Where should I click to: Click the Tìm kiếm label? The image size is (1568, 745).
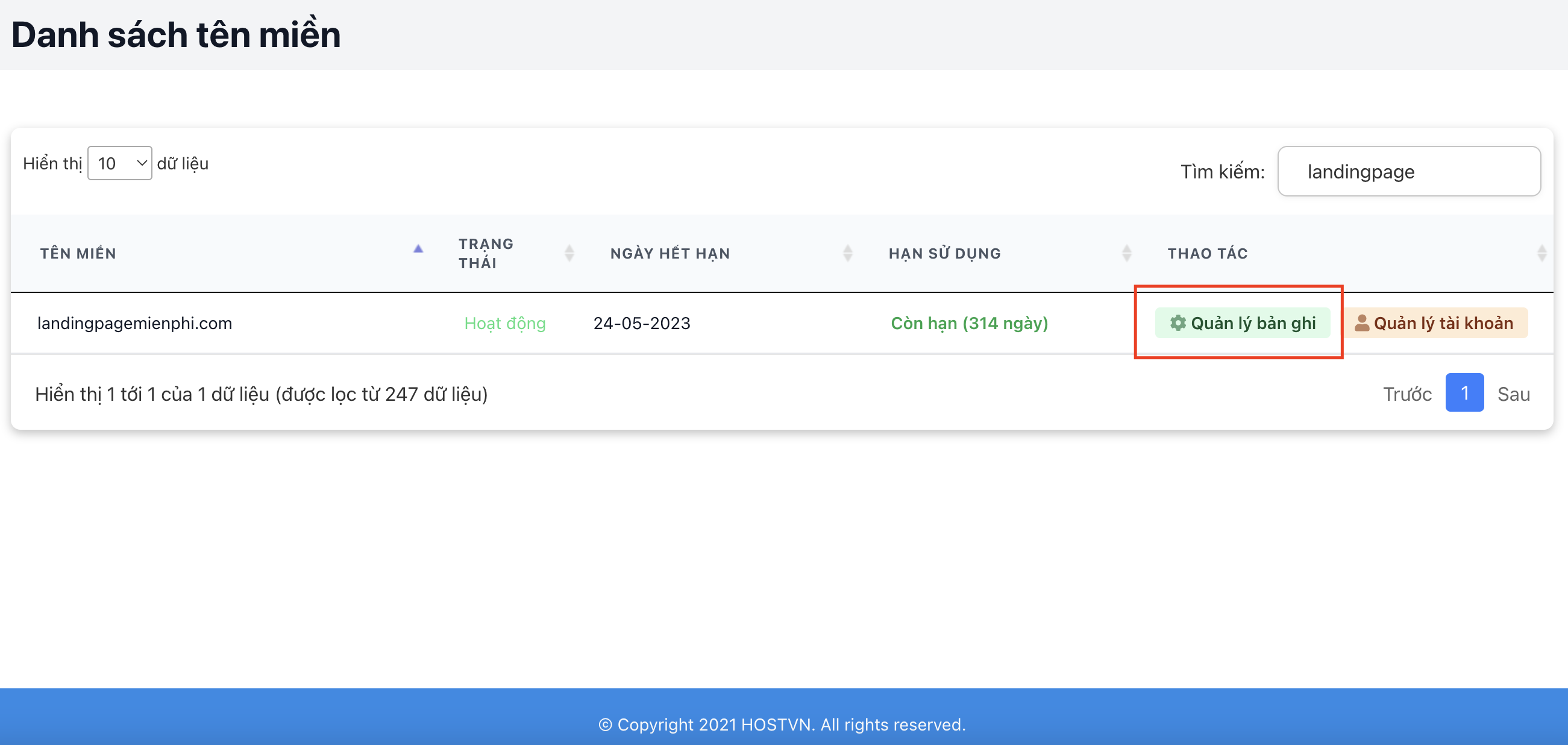[1222, 172]
